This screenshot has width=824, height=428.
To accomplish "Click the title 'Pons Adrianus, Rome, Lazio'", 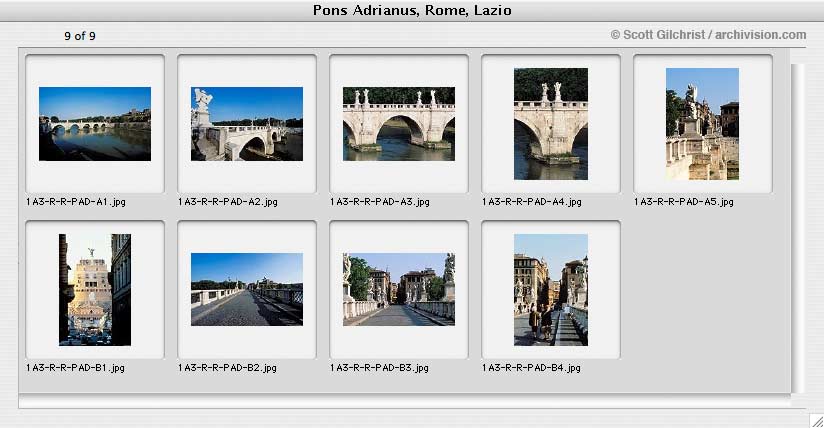I will click(412, 10).
